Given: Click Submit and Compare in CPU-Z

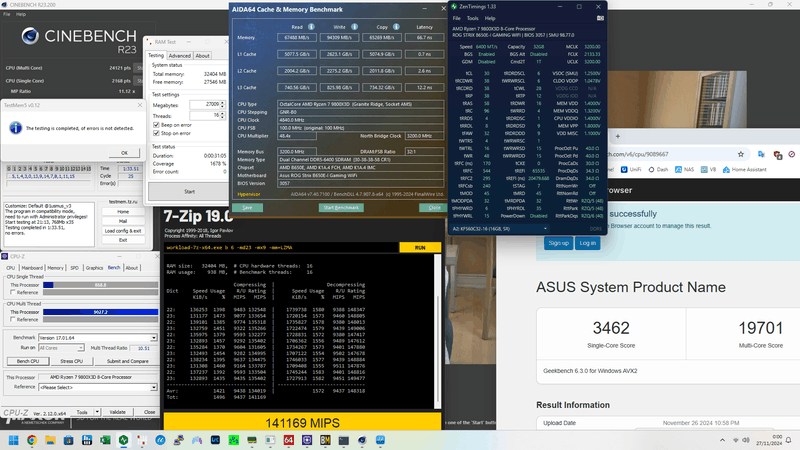Looking at the screenshot, I should pyautogui.click(x=128, y=361).
